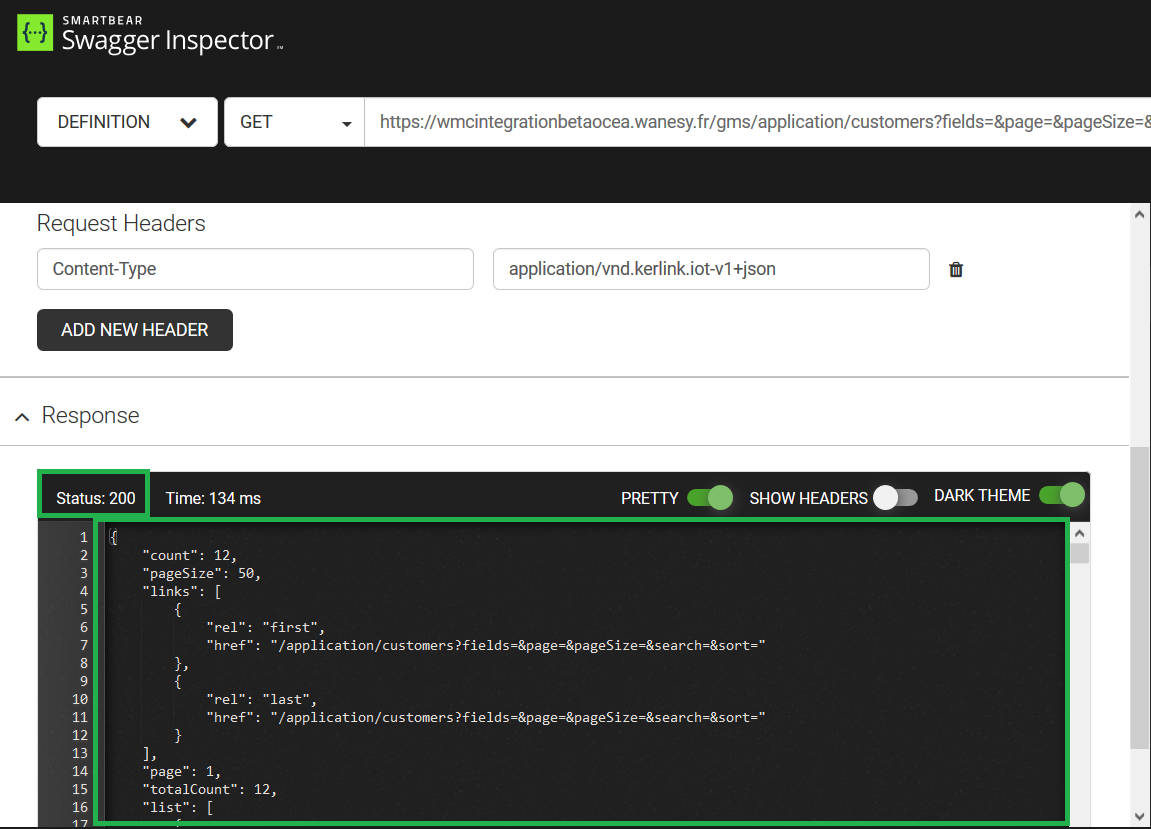
Task: Click the Swagger Inspector logo icon
Action: click(35, 33)
